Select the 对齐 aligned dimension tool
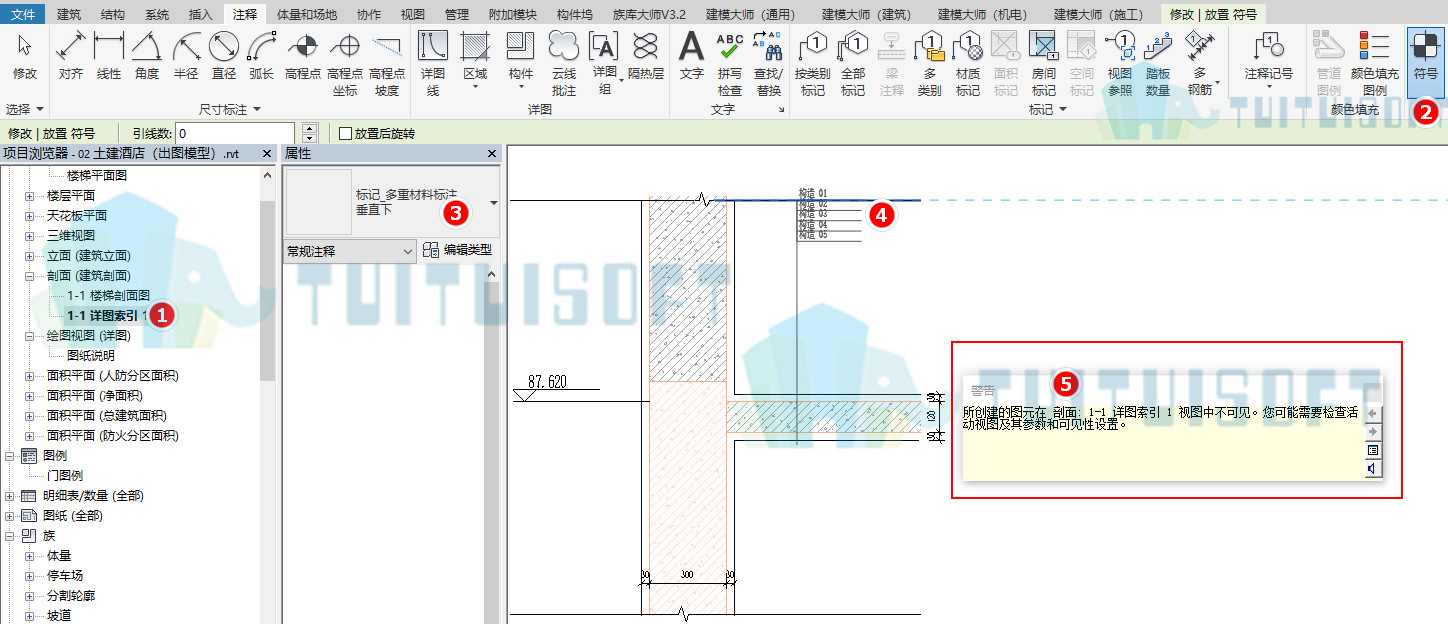This screenshot has width=1448, height=624. coord(70,56)
